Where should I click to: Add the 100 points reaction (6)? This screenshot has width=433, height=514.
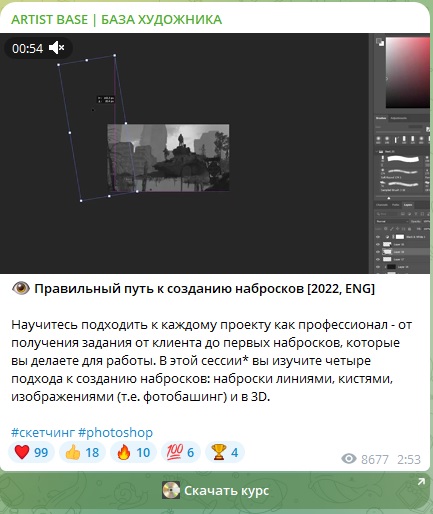coord(180,452)
